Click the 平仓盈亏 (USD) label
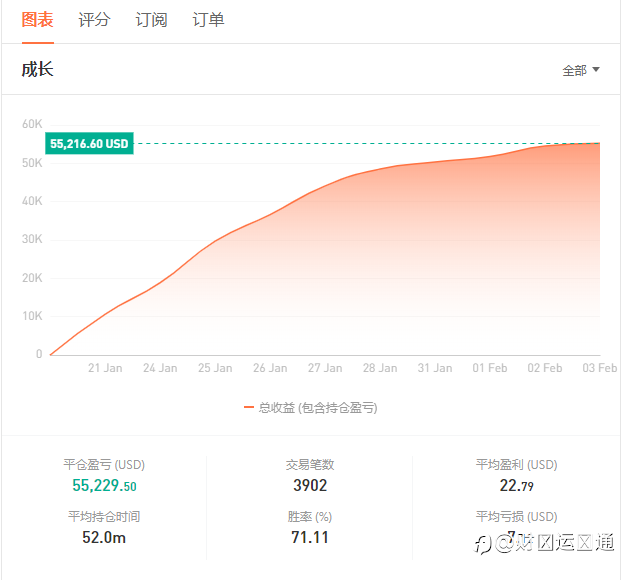This screenshot has width=621, height=580. coord(104,464)
